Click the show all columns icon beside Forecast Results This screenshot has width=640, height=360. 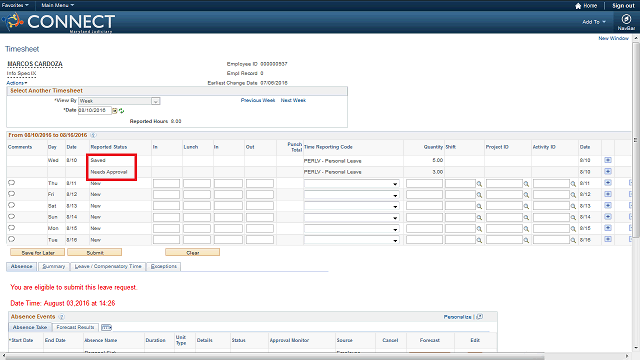106,327
